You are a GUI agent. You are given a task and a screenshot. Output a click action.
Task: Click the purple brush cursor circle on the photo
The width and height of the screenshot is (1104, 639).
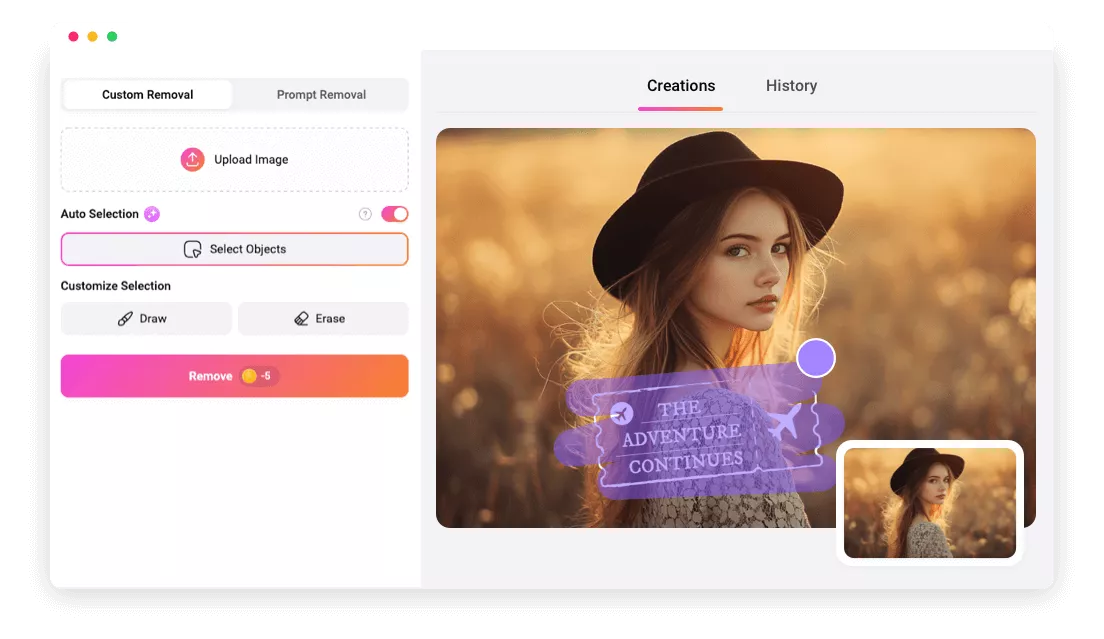(816, 358)
